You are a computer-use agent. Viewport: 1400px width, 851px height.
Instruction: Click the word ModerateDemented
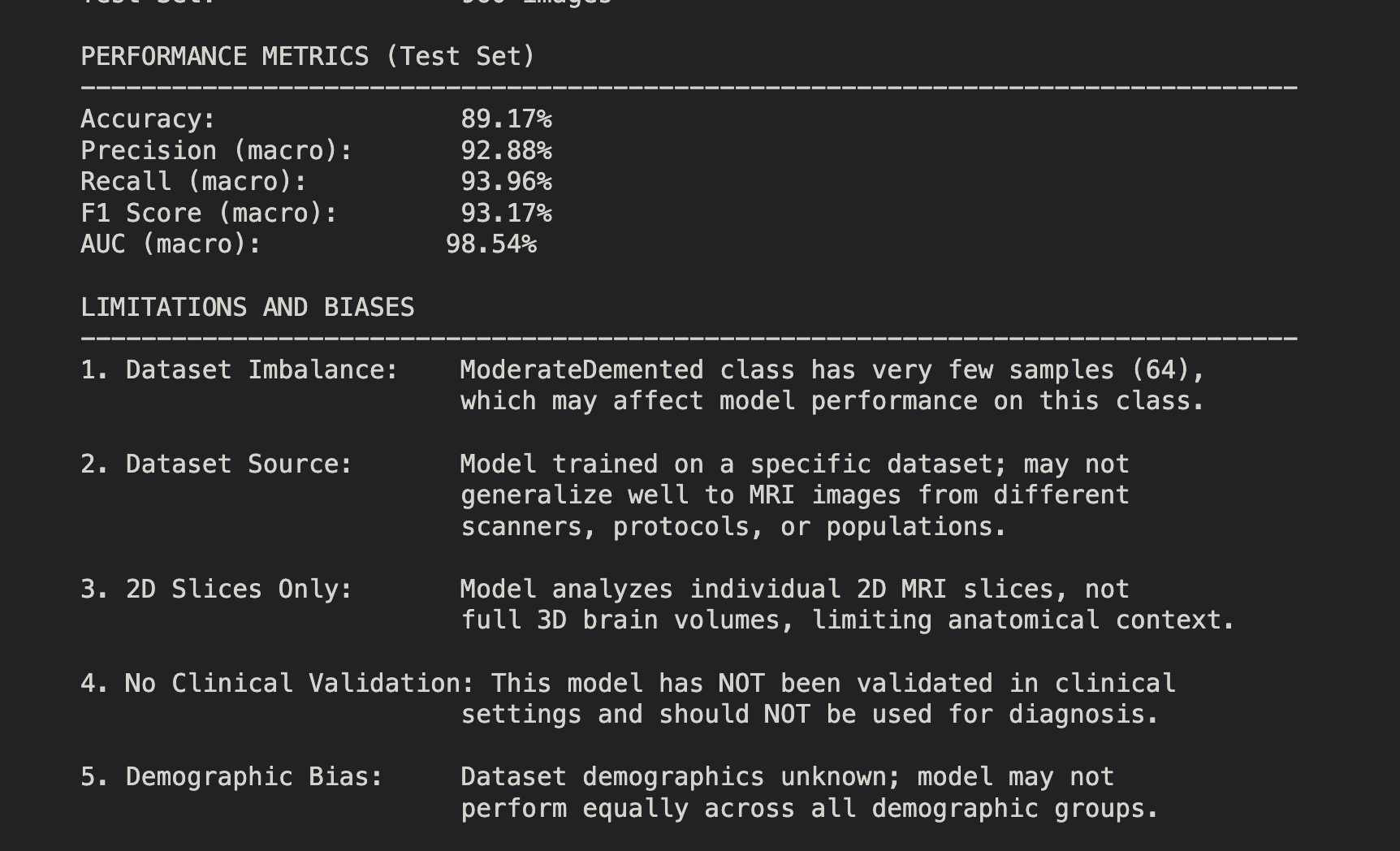click(x=581, y=370)
